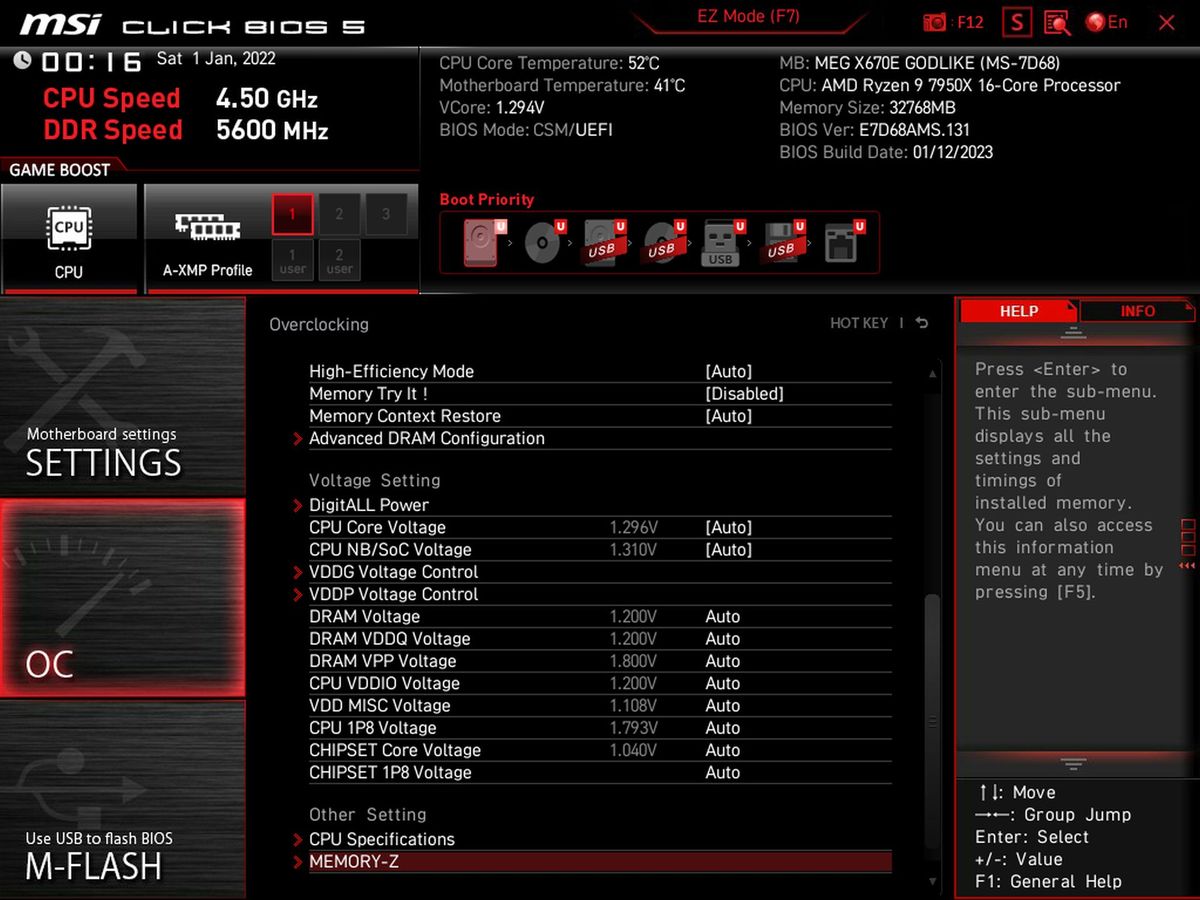The image size is (1200, 900).
Task: Close the BIOS using the X icon
Action: (x=1166, y=22)
